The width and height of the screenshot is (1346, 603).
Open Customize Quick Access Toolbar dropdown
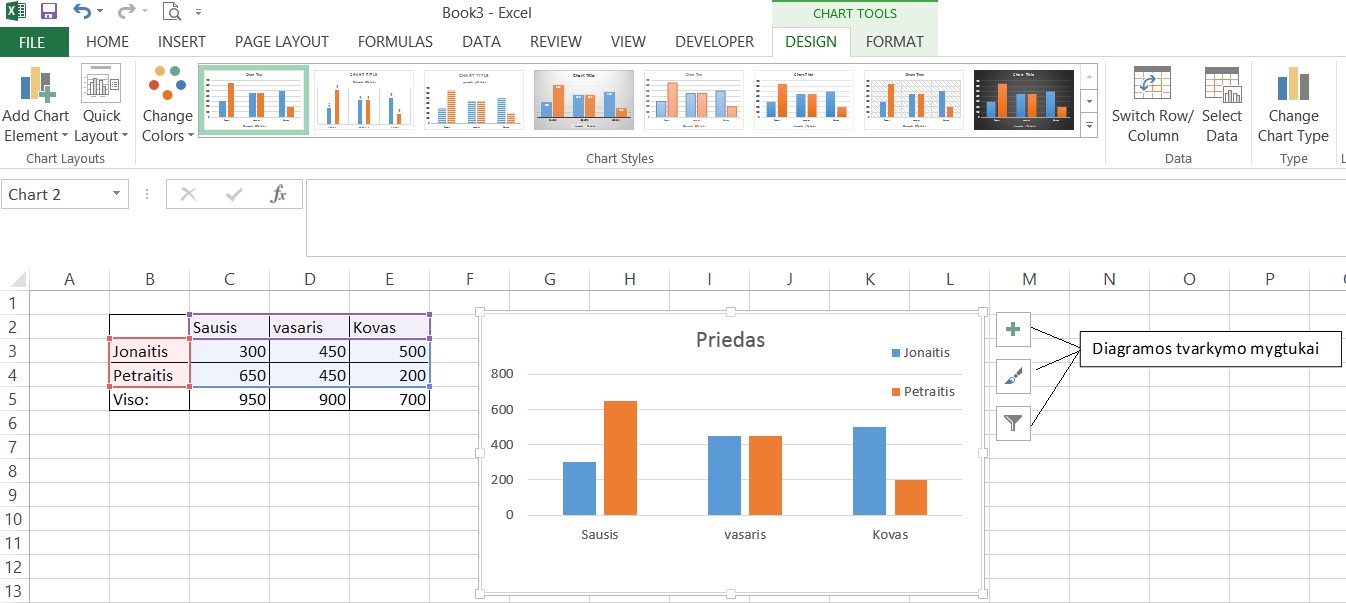(198, 13)
